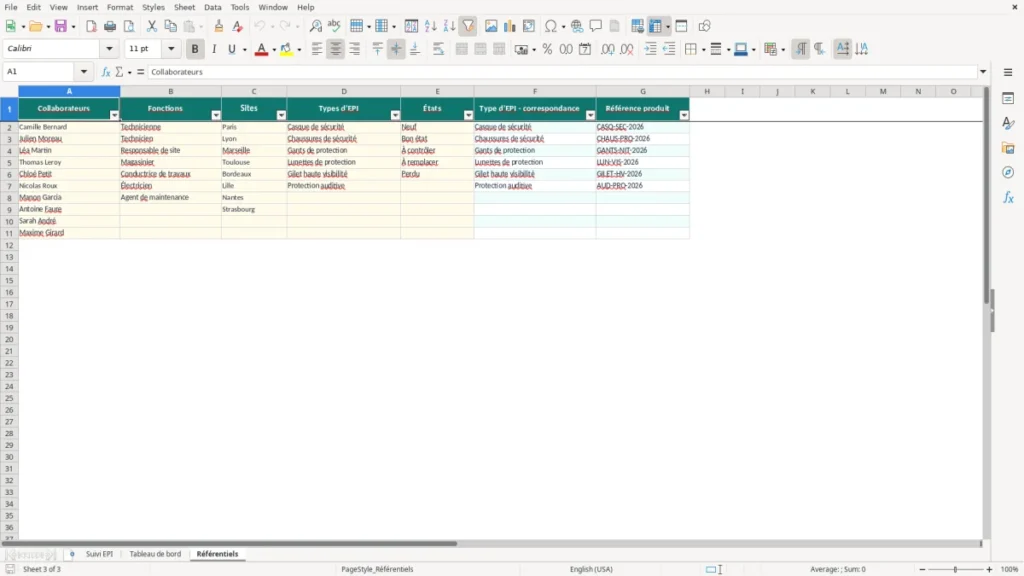Viewport: 1024px width, 576px height.
Task: Toggle Center Vertically alignment
Action: (x=396, y=49)
